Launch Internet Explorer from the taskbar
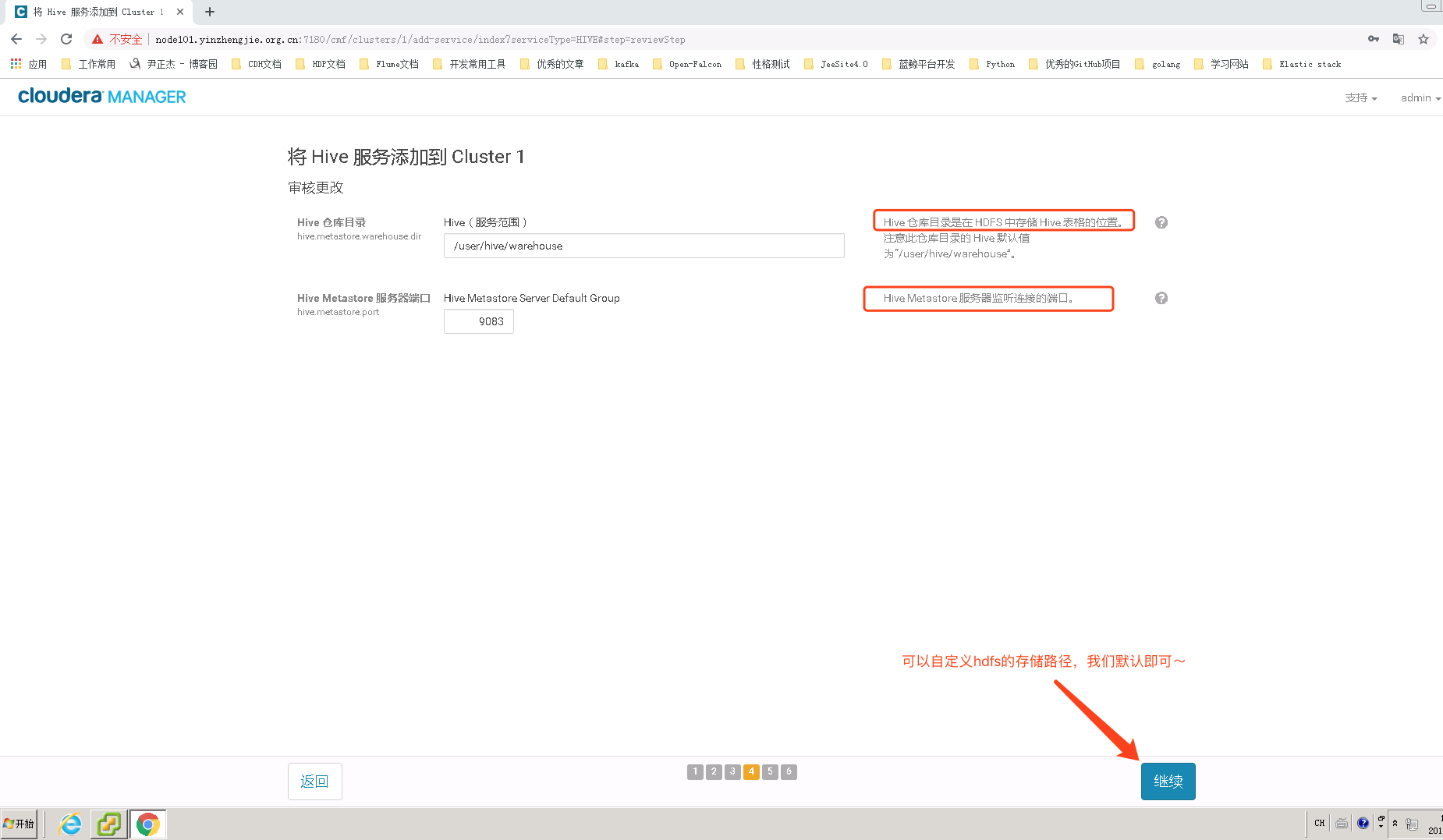The image size is (1443, 840). pyautogui.click(x=69, y=824)
